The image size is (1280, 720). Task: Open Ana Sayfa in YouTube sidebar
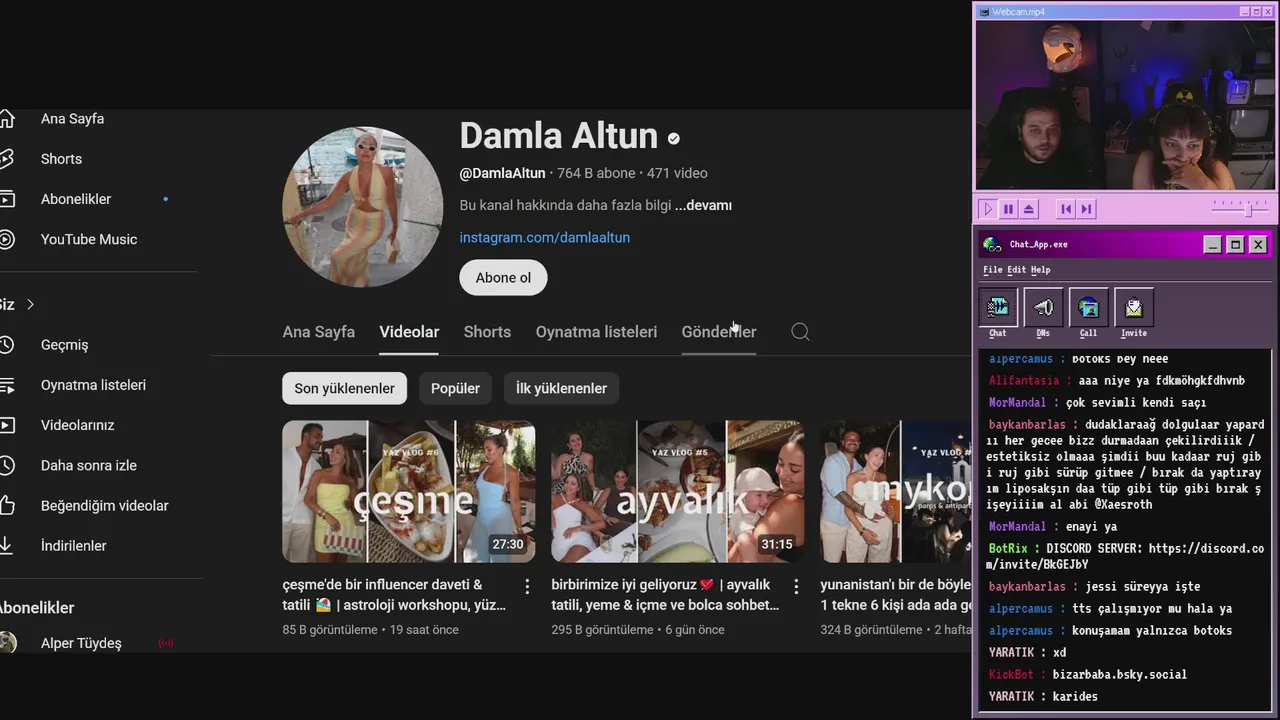click(x=72, y=119)
